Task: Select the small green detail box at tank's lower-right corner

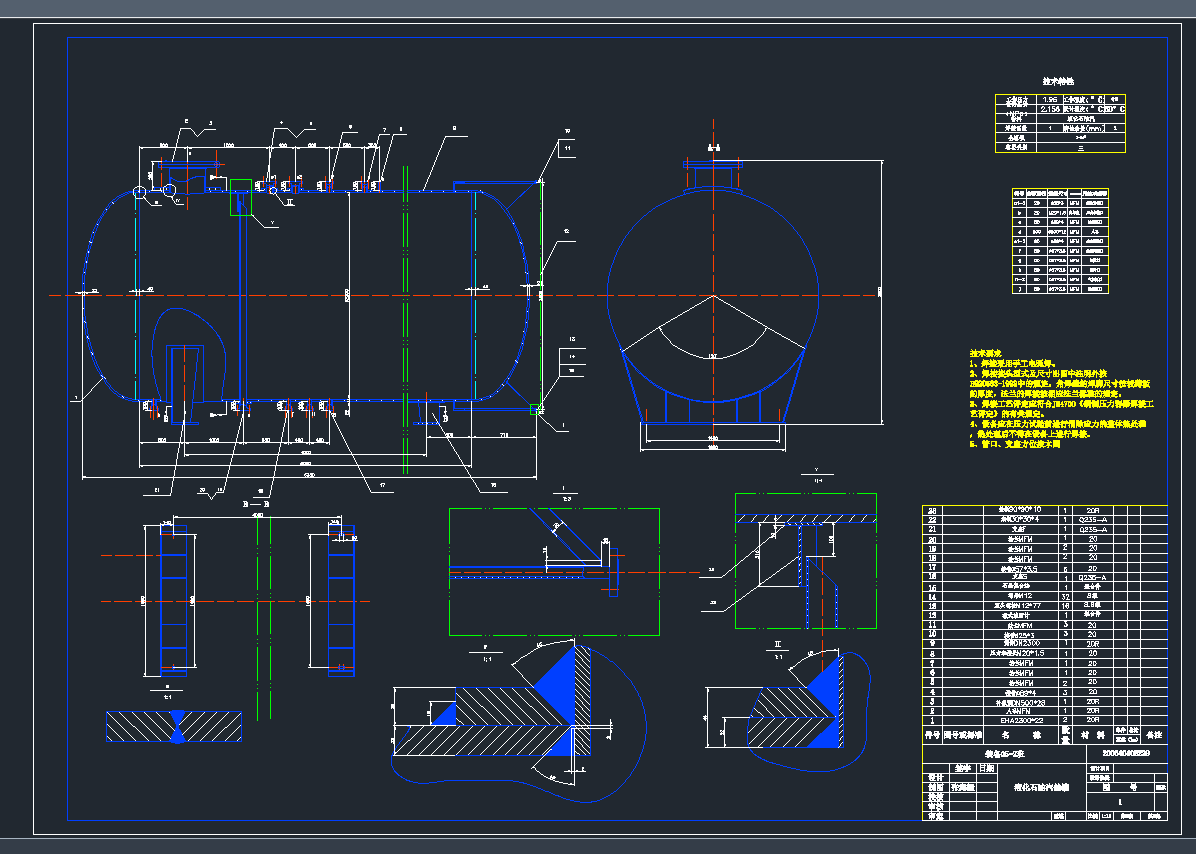Action: point(536,408)
